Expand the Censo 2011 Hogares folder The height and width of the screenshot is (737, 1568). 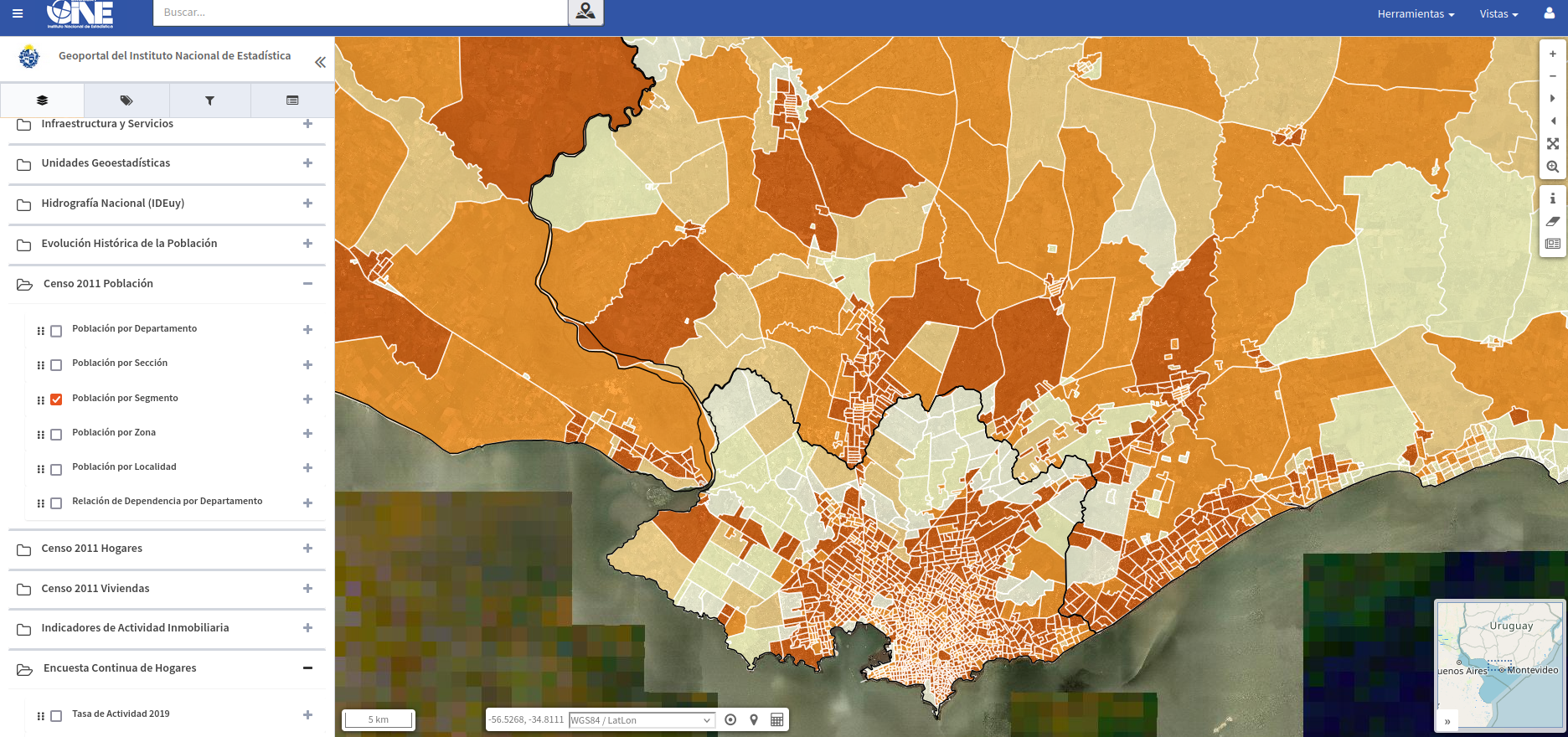coord(92,549)
